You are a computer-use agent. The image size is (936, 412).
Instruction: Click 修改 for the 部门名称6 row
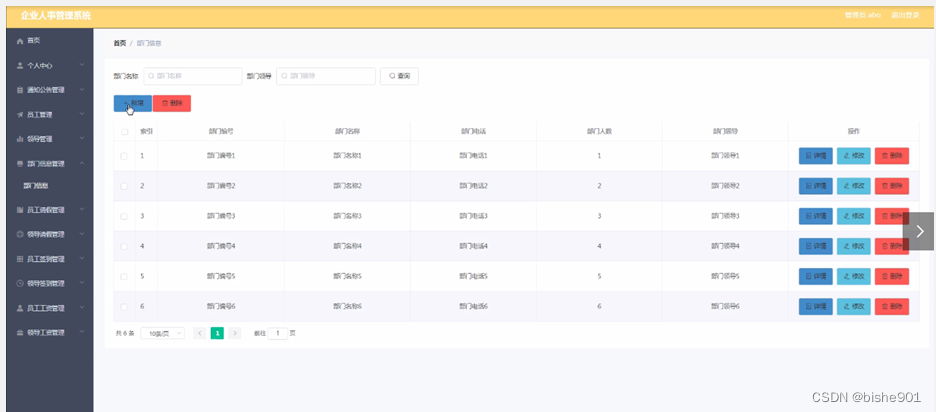(x=854, y=306)
